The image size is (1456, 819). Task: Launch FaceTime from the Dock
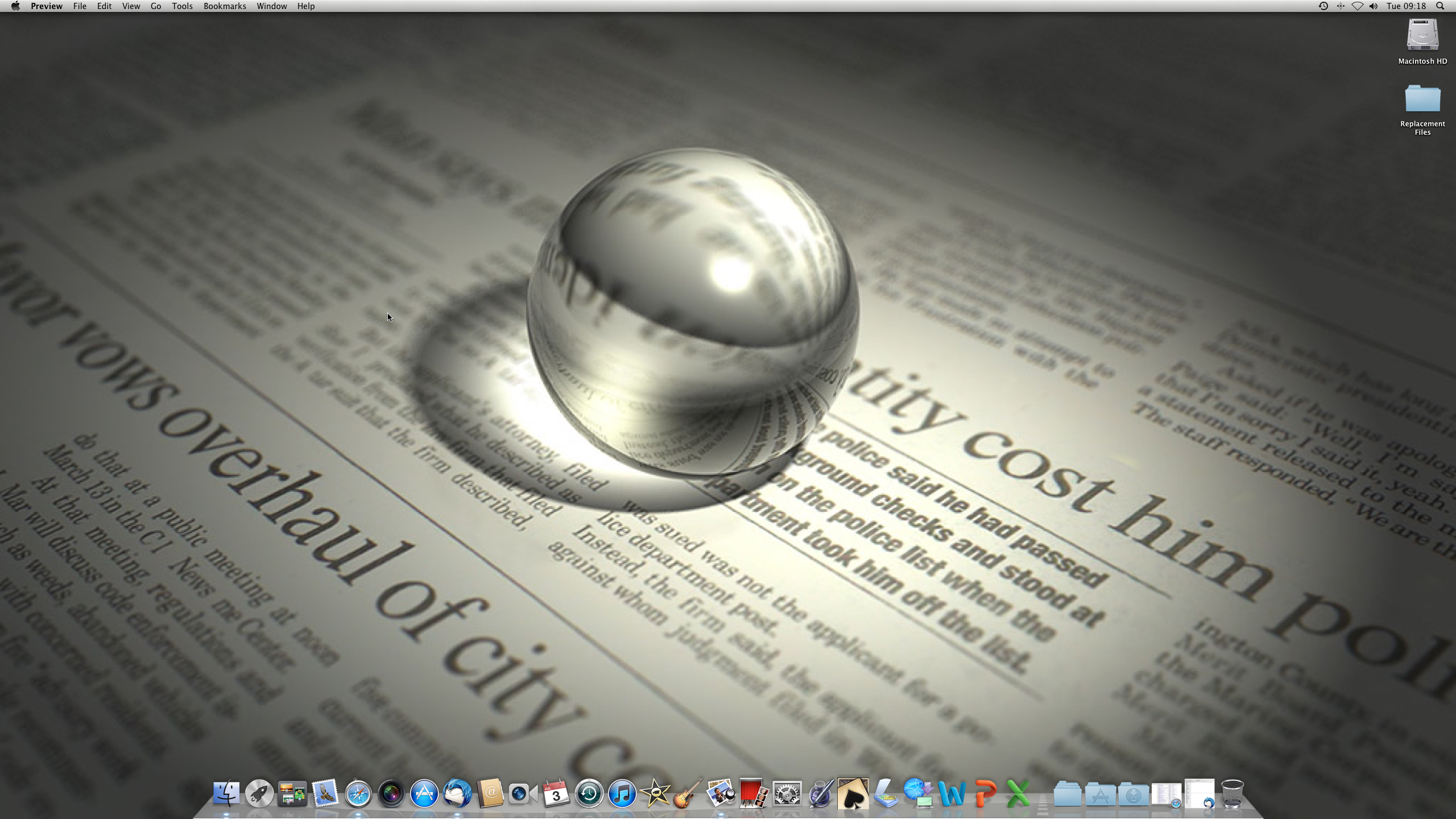coord(523,793)
